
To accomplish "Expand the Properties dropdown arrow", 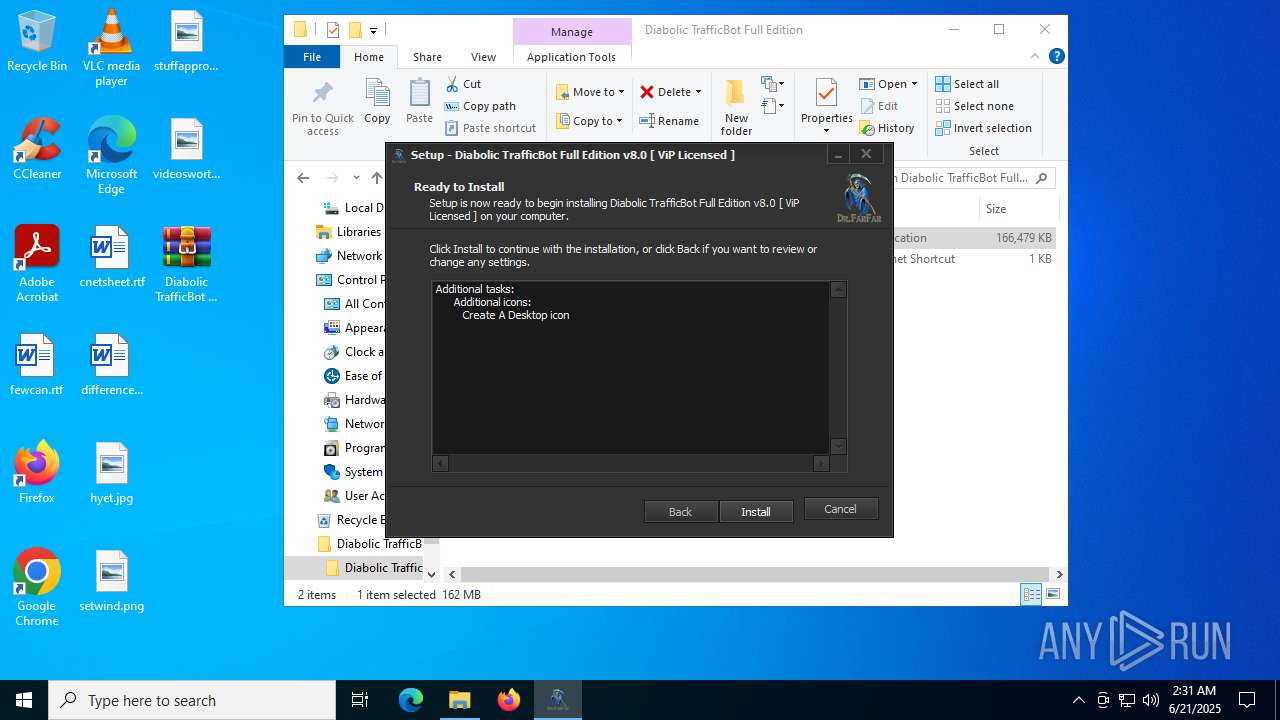I will (826, 131).
